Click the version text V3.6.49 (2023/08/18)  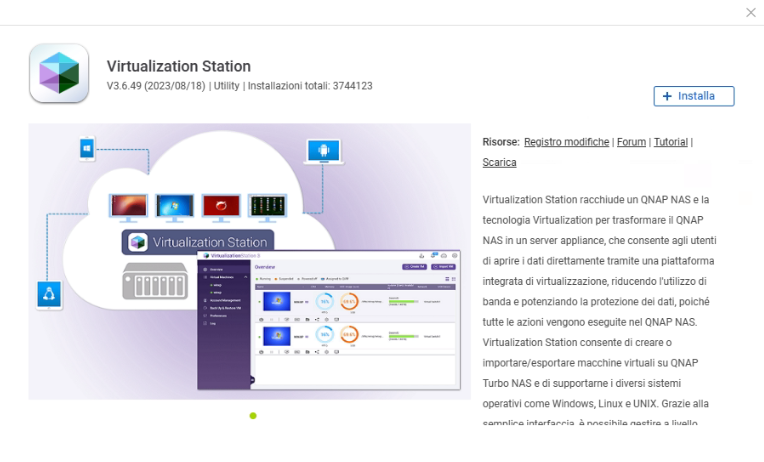click(156, 86)
